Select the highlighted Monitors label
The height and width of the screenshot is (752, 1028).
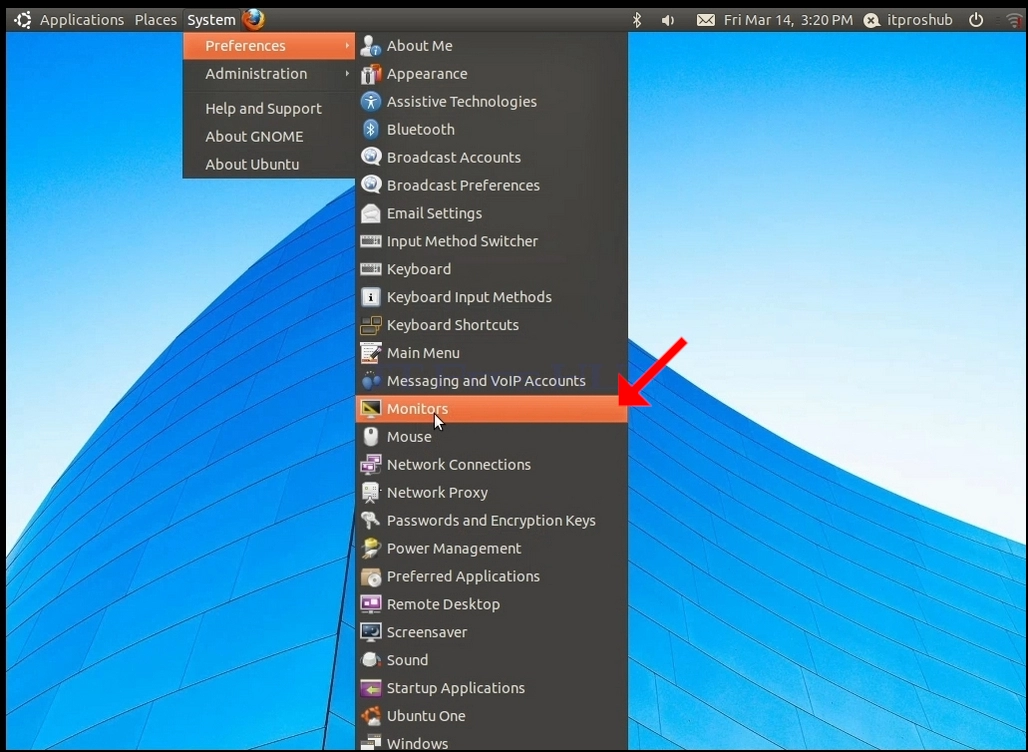pyautogui.click(x=418, y=409)
